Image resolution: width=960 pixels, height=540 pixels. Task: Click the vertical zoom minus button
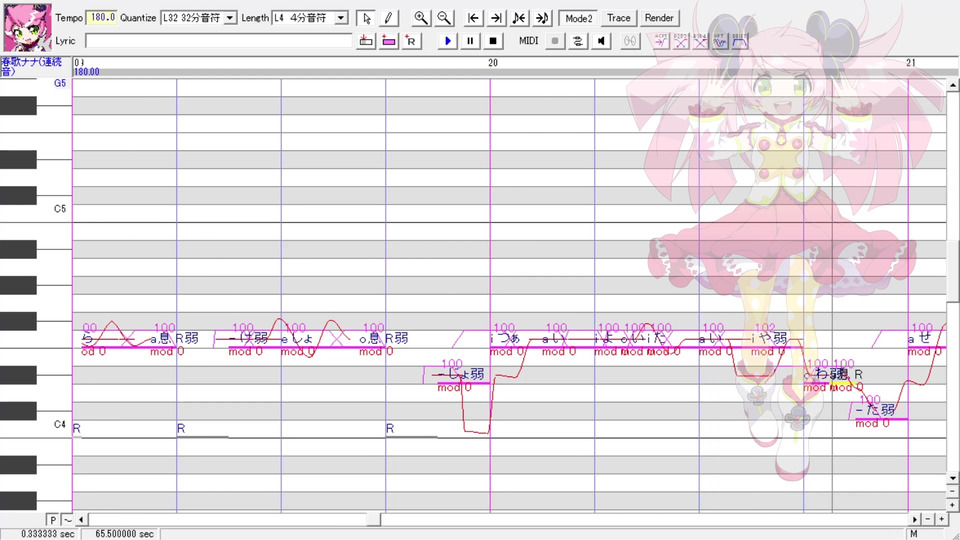click(952, 491)
